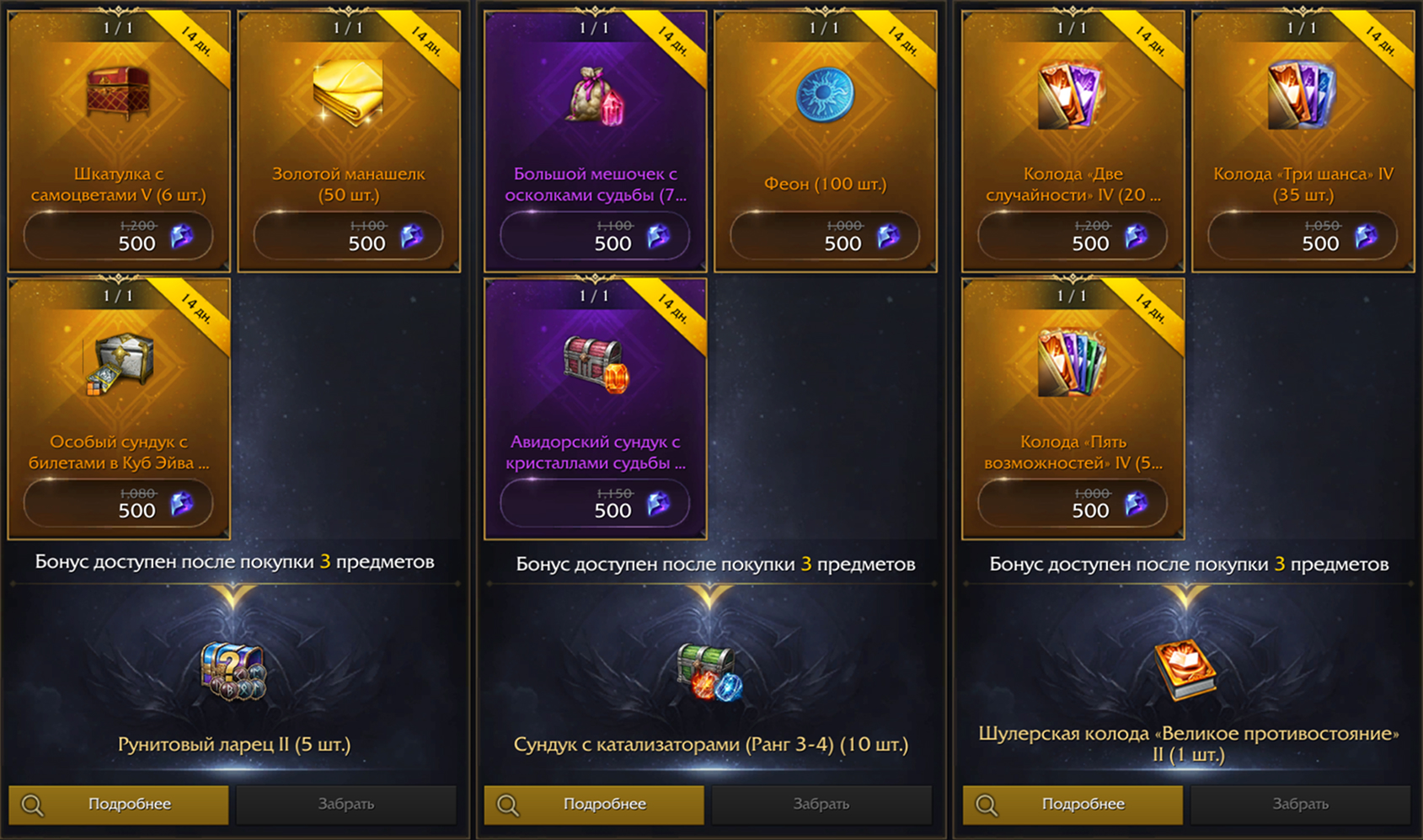This screenshot has width=1423, height=840.
Task: Click the Avidor chest with crystals icon
Action: point(595,364)
